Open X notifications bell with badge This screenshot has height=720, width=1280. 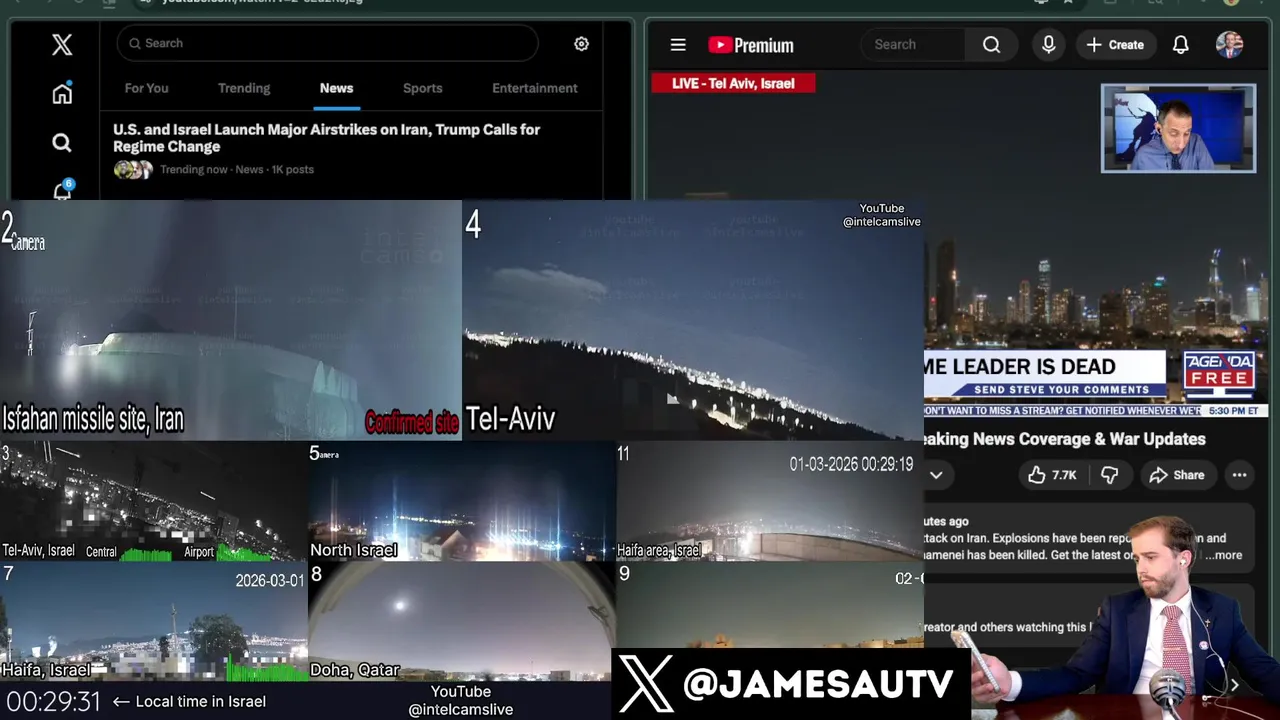tap(62, 190)
